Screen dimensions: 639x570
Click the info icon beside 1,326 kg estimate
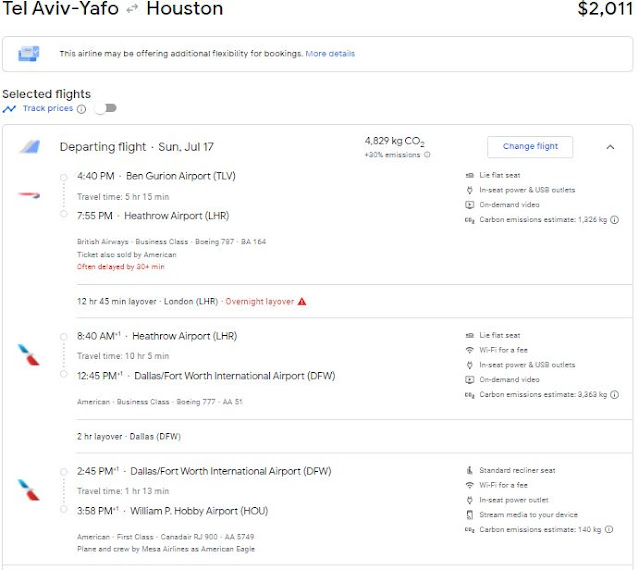(x=614, y=220)
